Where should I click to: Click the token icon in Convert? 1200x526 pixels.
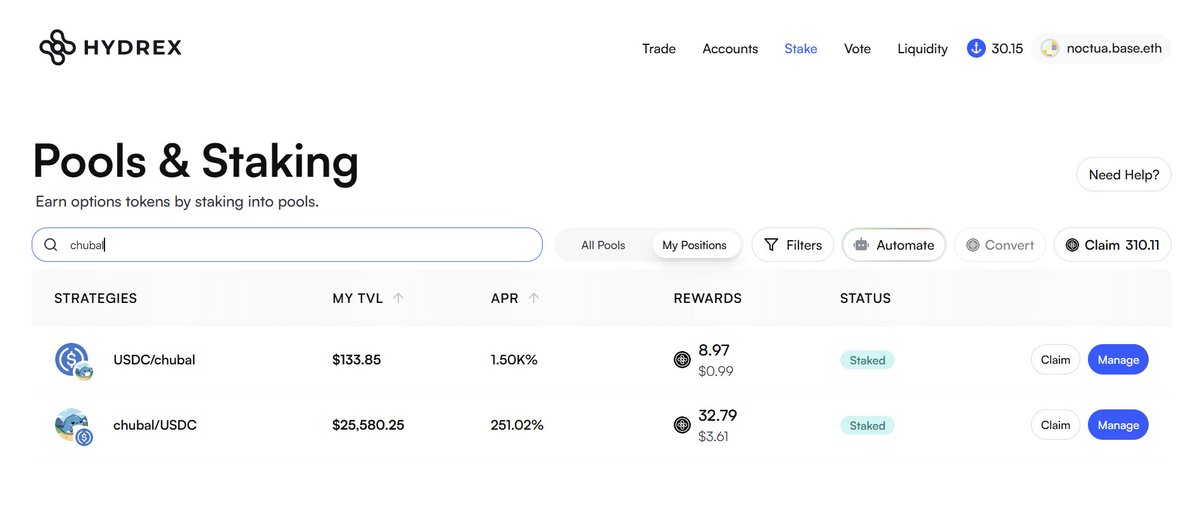(x=972, y=245)
